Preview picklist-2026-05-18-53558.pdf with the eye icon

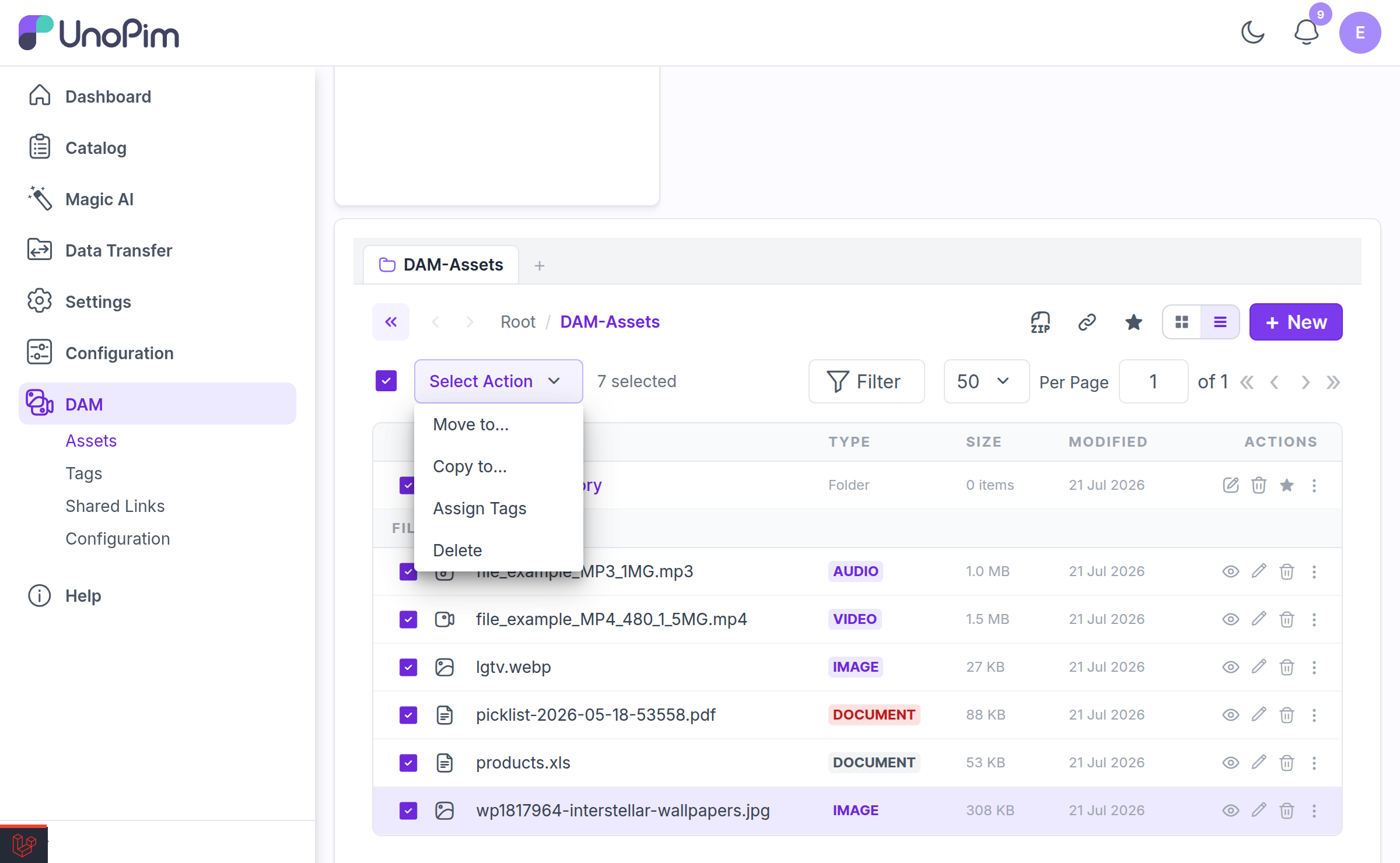pyautogui.click(x=1231, y=715)
